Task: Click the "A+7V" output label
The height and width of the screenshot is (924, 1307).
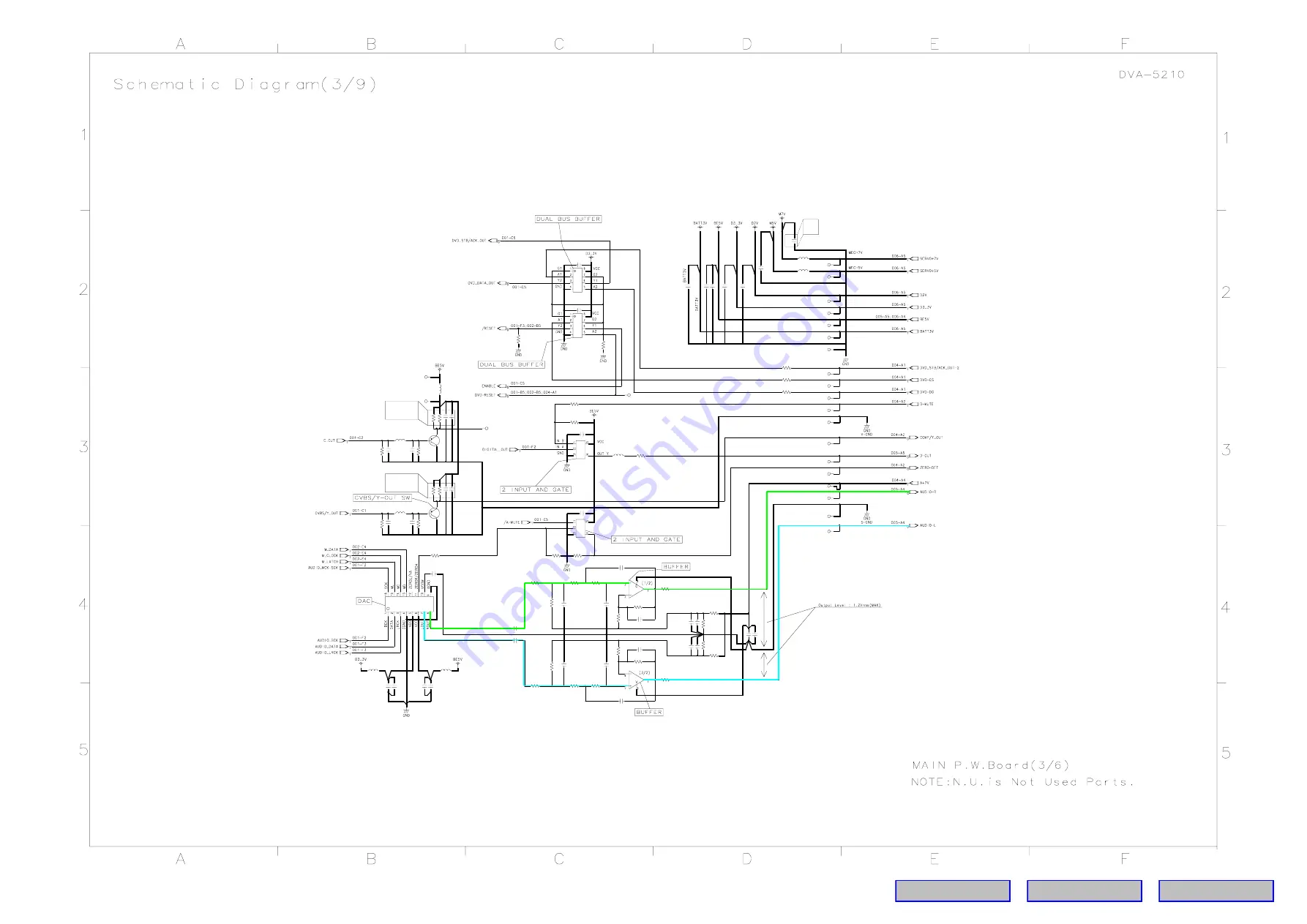Action: tap(924, 483)
